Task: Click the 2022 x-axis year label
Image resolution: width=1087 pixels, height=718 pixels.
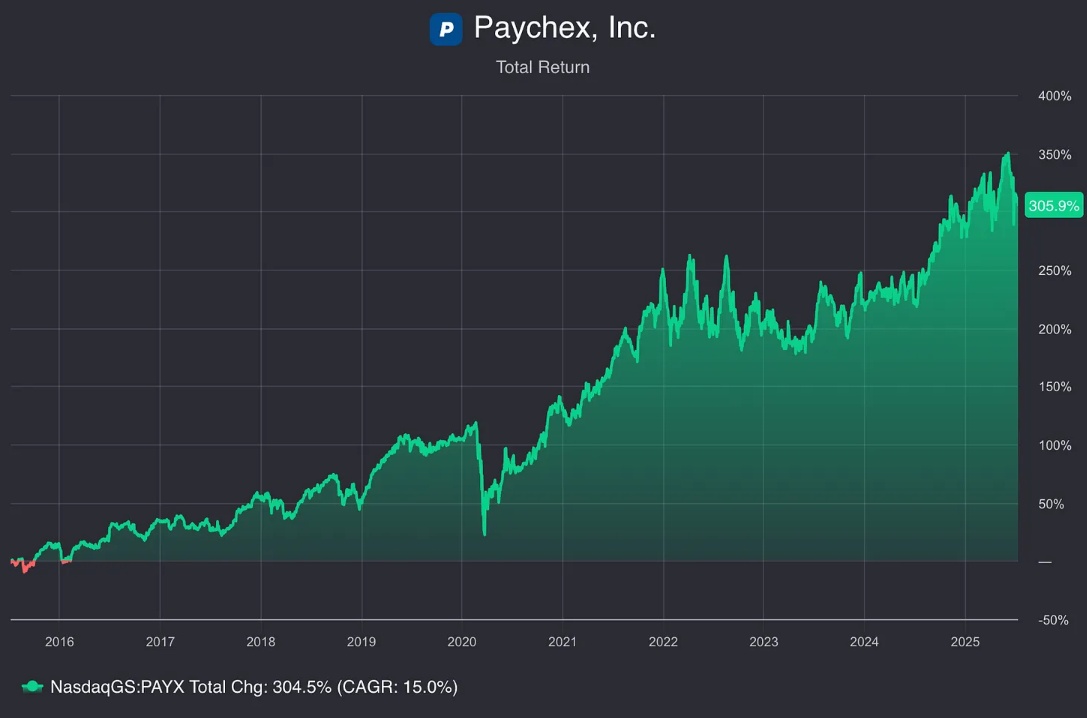Action: click(x=663, y=642)
